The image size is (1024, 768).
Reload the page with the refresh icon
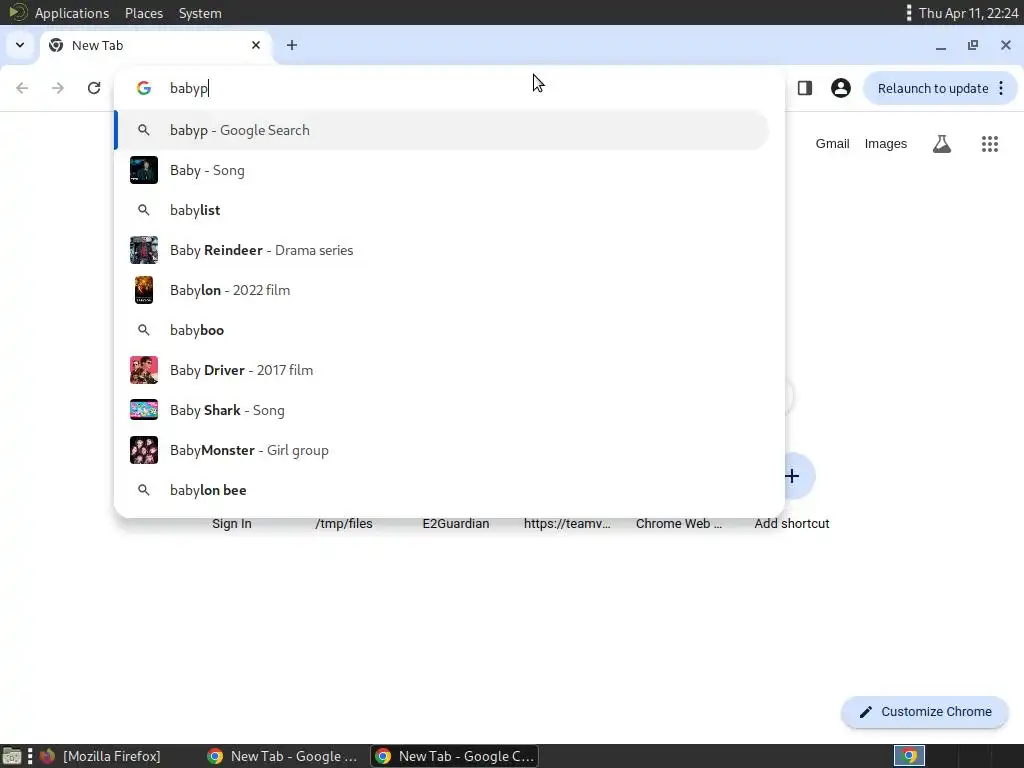coord(94,88)
